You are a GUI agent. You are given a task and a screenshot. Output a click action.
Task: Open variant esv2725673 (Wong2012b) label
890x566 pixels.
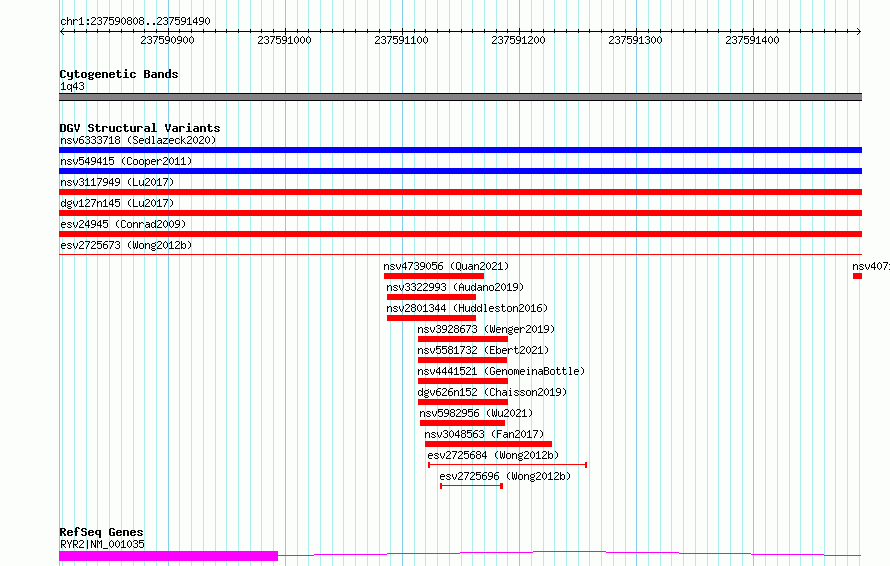click(x=126, y=245)
